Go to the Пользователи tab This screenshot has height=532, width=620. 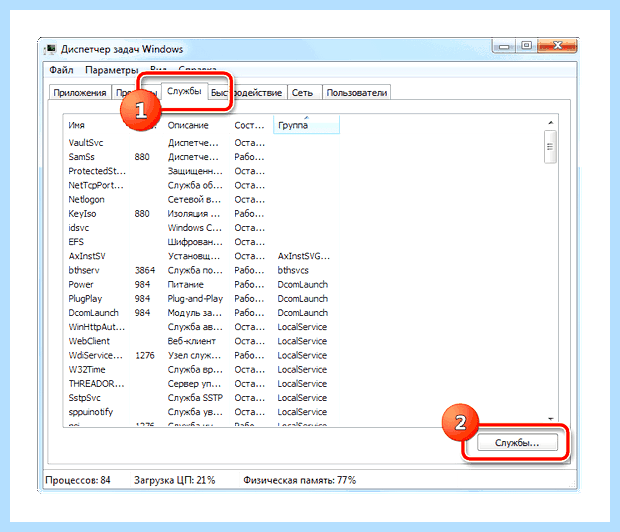357,93
